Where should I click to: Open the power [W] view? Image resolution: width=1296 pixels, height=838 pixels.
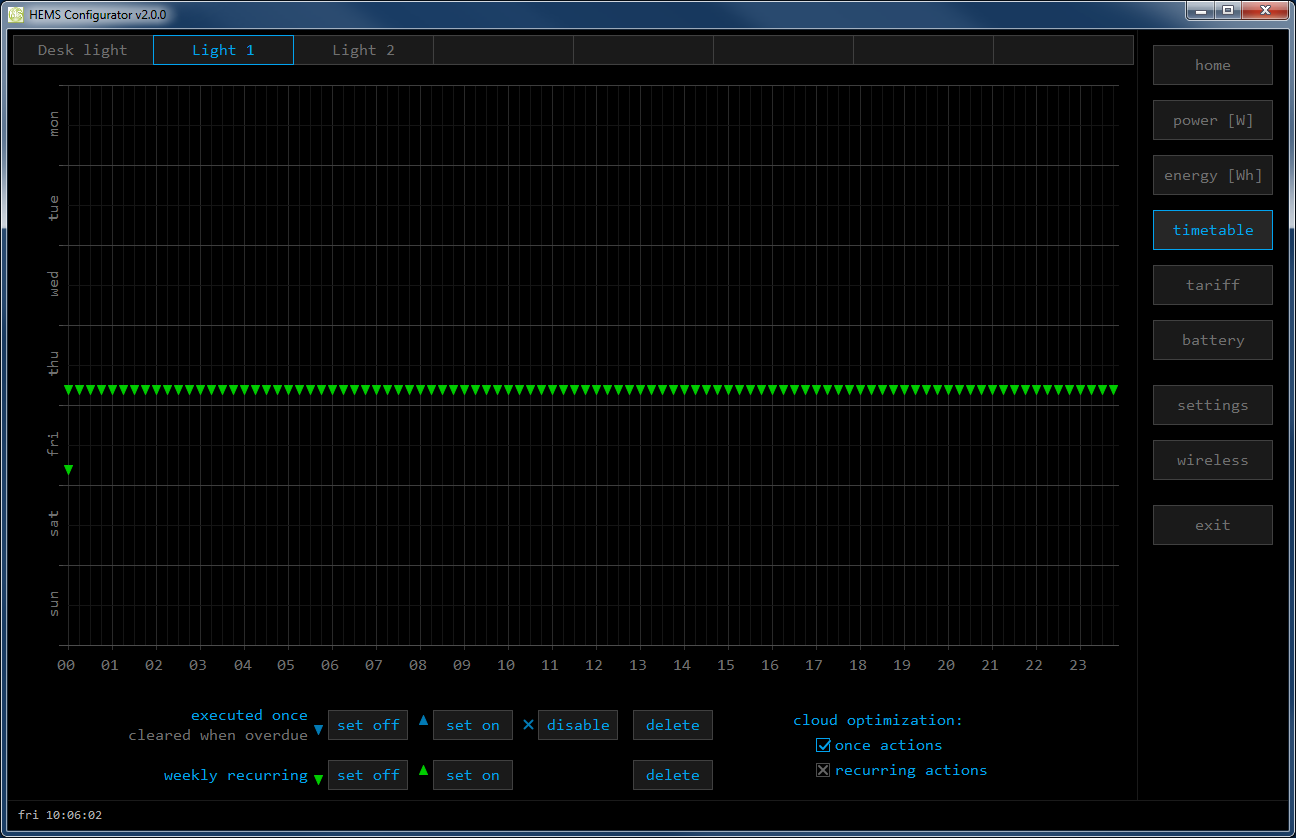click(x=1212, y=120)
